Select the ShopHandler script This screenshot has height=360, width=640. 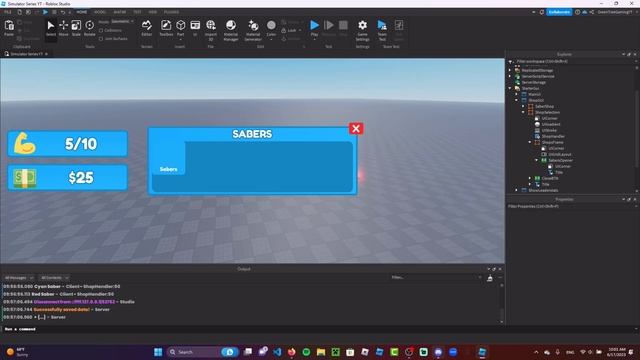[553, 136]
